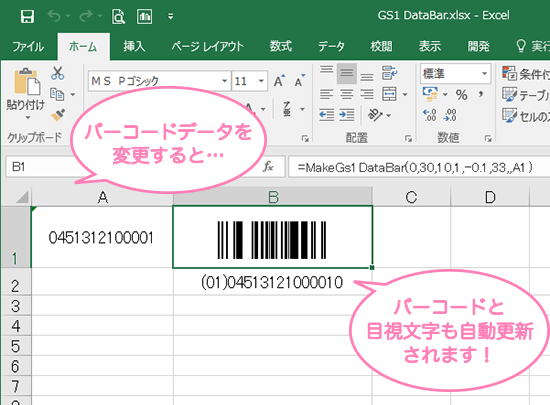The image size is (550, 405).
Task: Switch to the 校閲 tab
Action: (381, 46)
